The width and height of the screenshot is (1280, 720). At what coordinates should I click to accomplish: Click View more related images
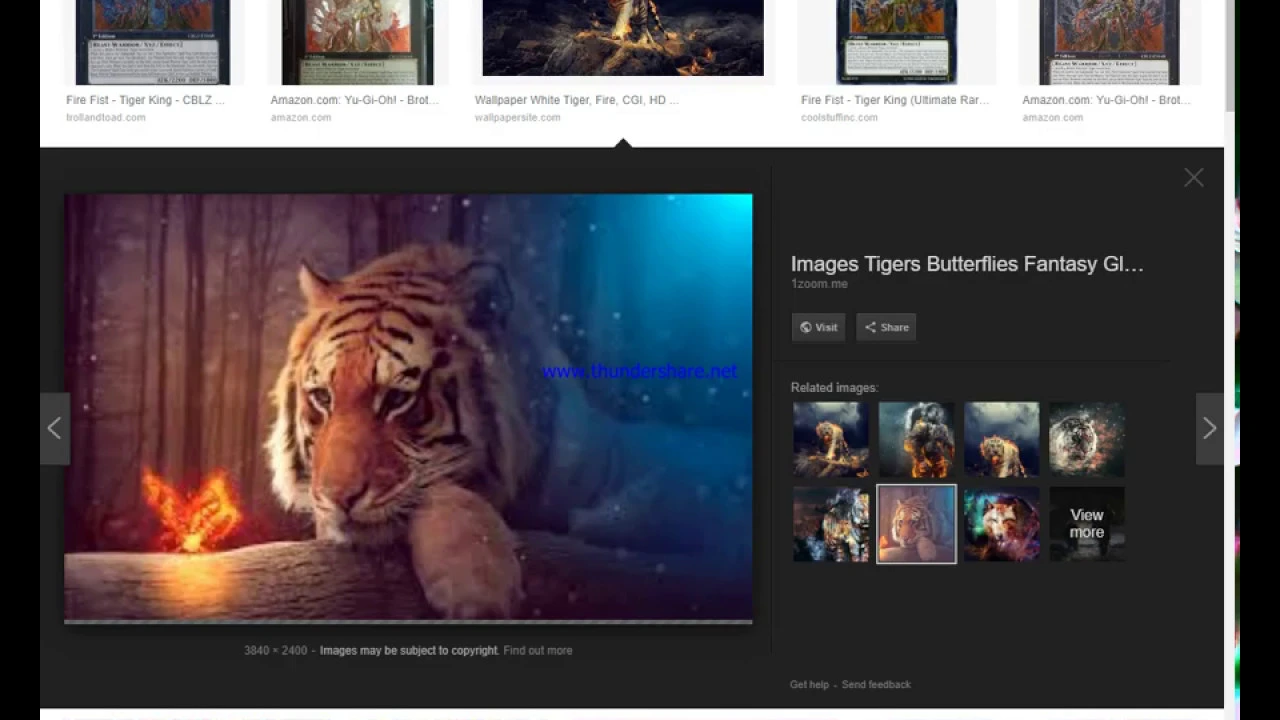pos(1087,524)
